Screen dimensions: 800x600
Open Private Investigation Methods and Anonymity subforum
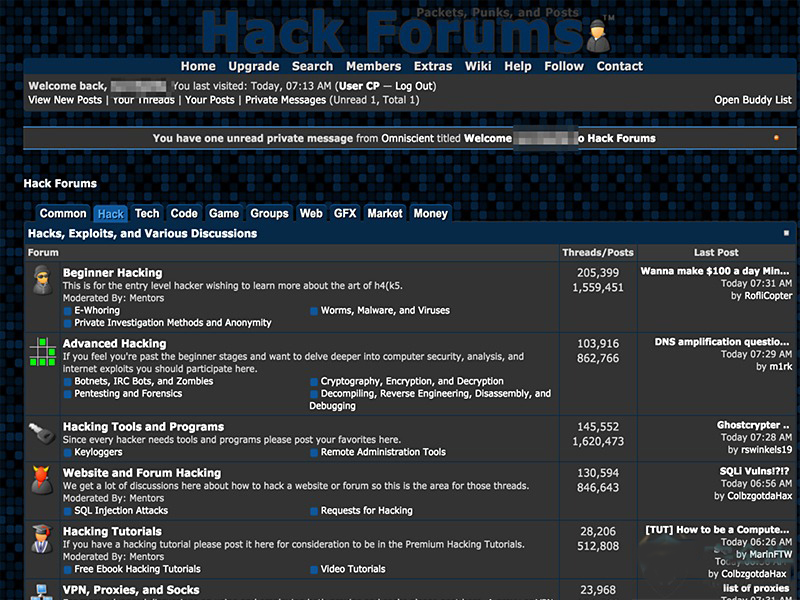point(172,323)
